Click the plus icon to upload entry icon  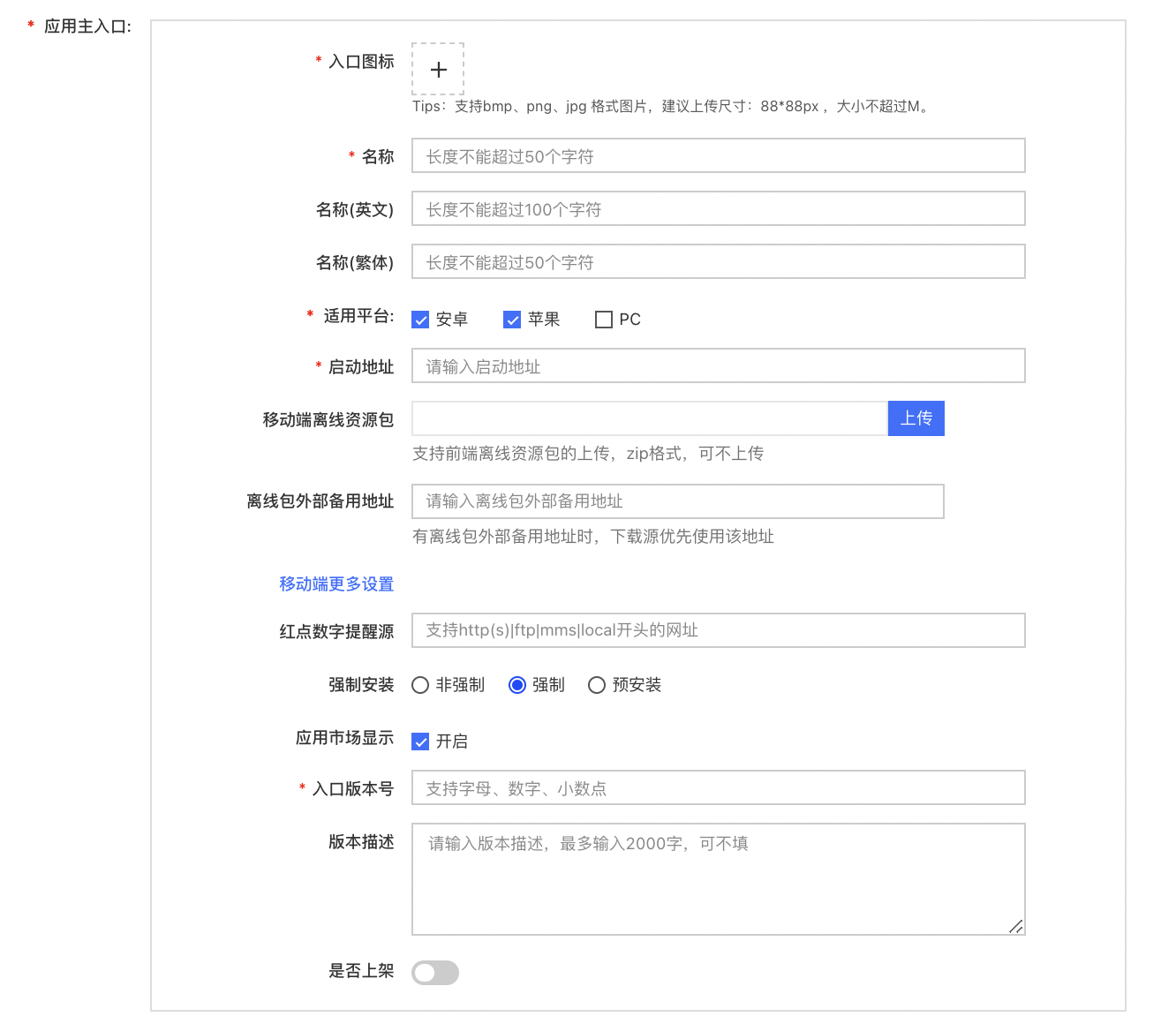438,70
